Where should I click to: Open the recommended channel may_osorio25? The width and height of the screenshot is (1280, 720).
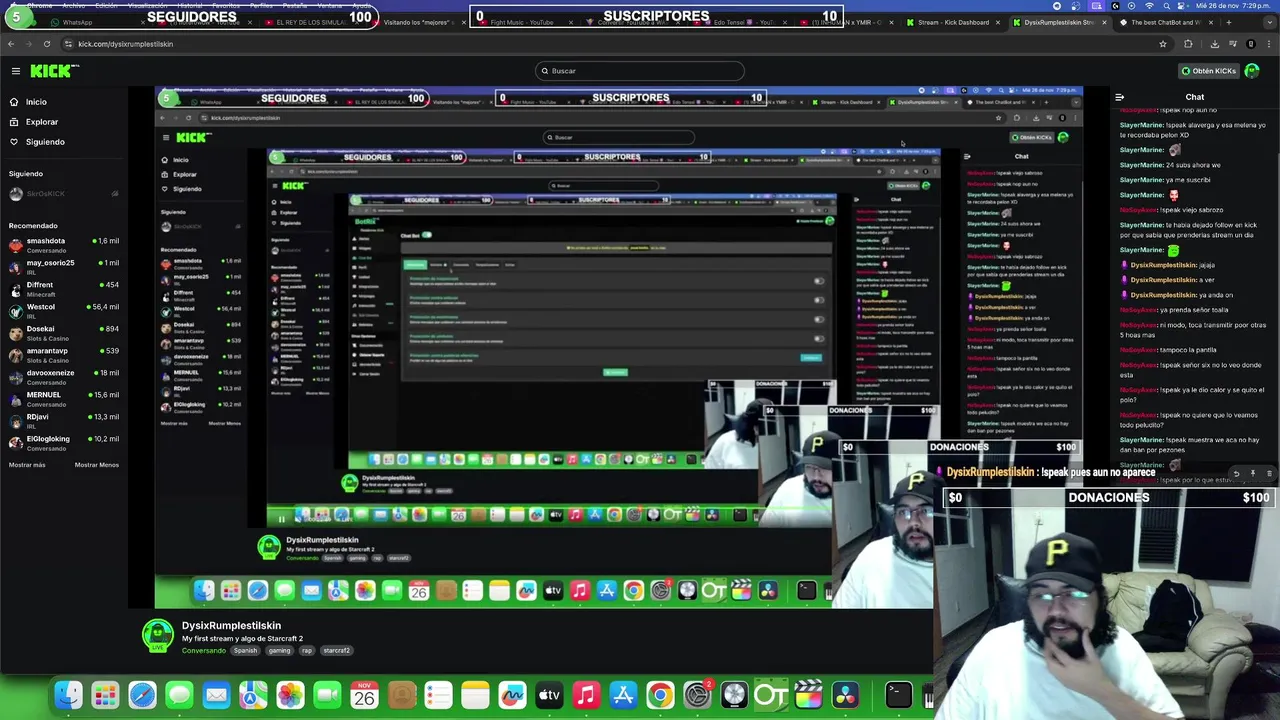point(64,267)
